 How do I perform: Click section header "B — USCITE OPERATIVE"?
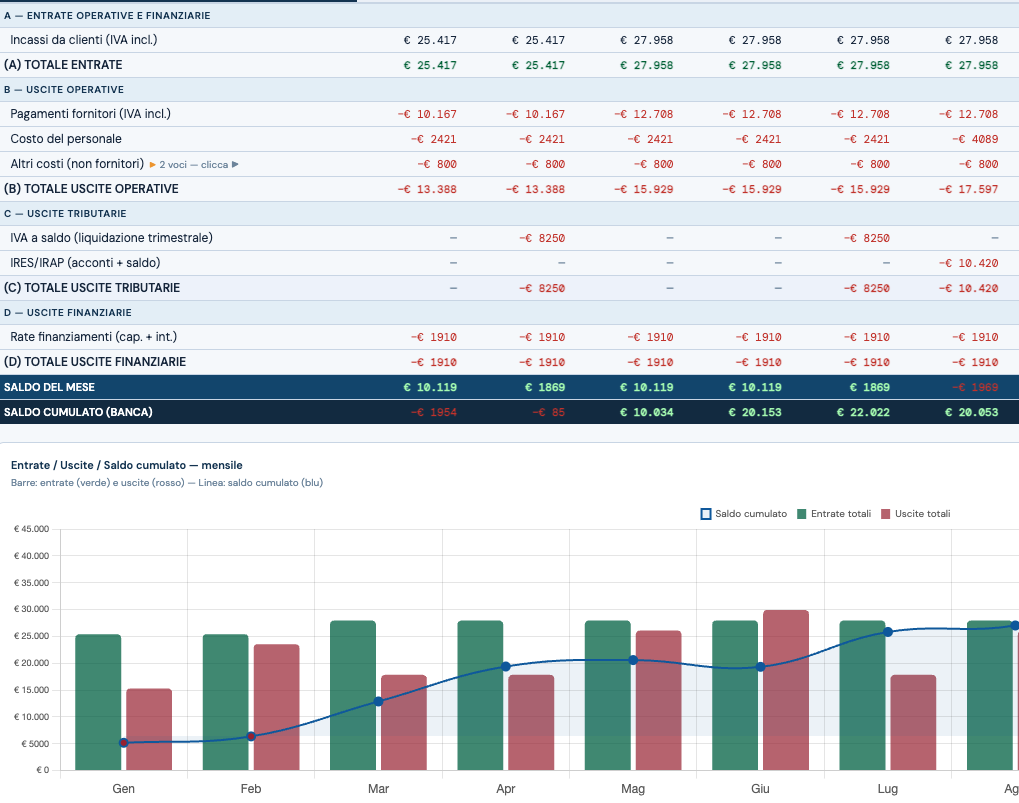click(x=64, y=90)
